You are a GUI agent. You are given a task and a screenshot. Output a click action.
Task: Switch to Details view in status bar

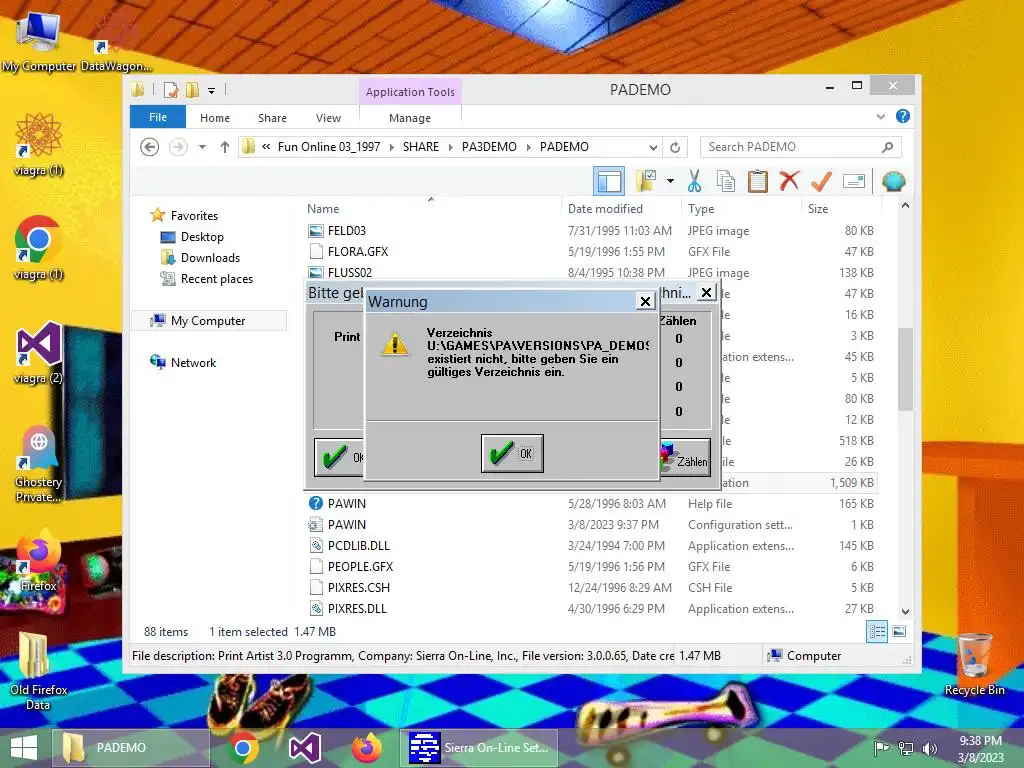coord(876,631)
